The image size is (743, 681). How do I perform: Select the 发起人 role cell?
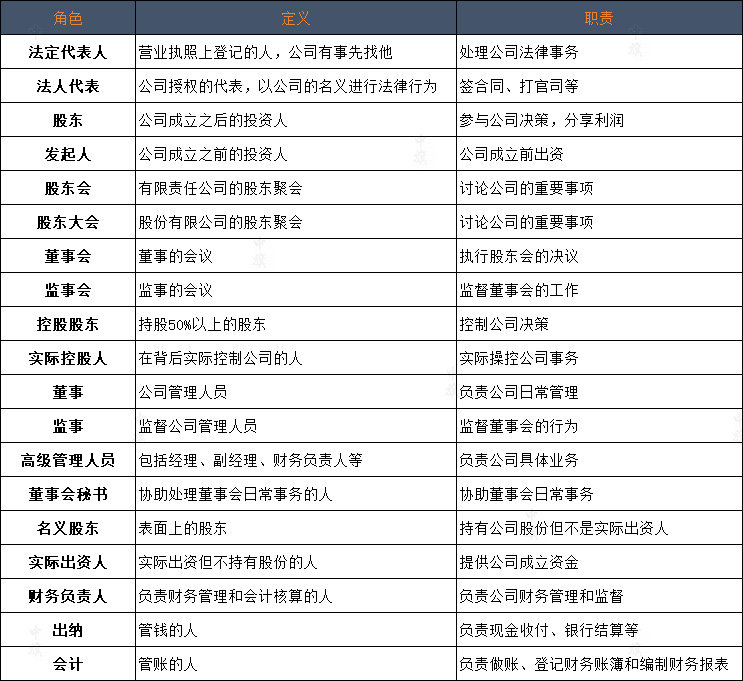(x=67, y=154)
